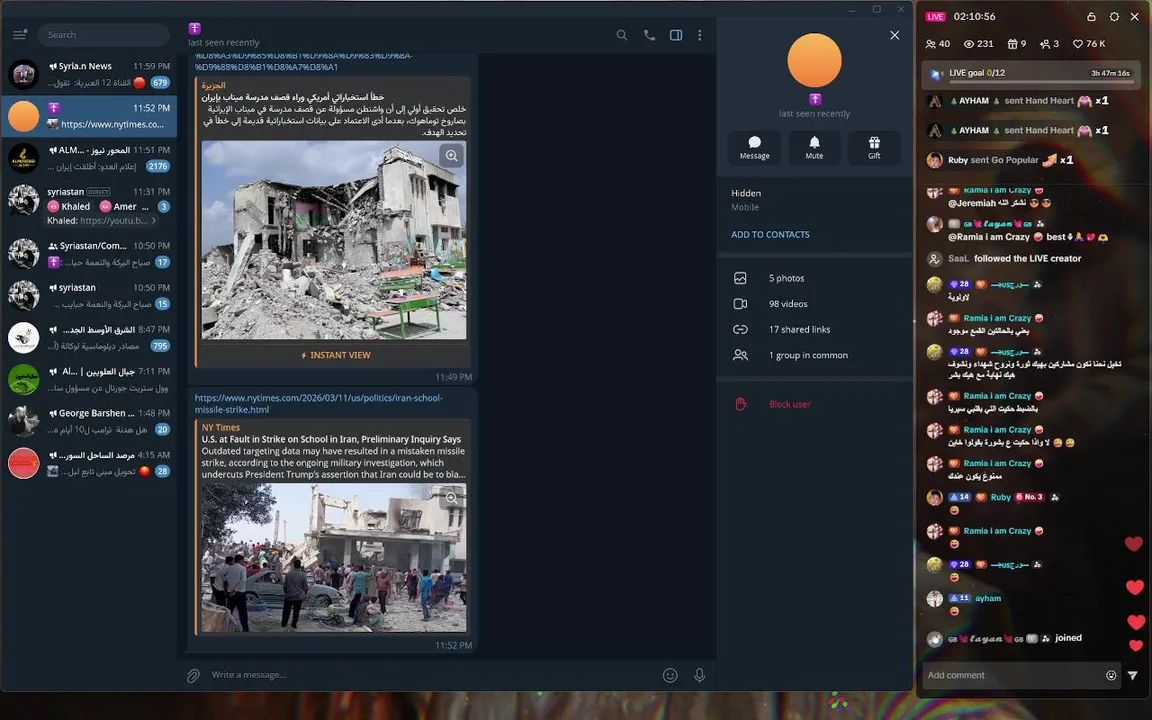
Task: Click the lock icon in LIVE window
Action: click(x=1091, y=16)
